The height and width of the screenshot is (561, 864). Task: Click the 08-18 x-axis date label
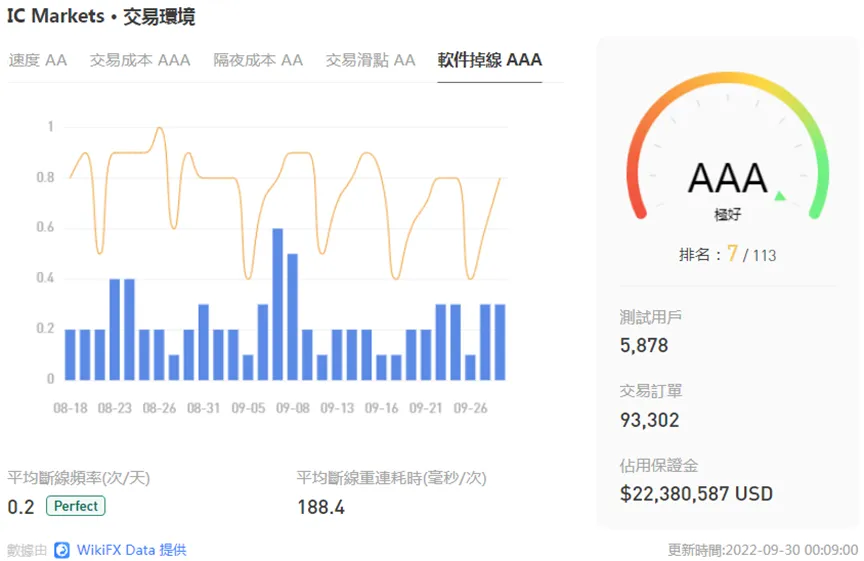click(x=71, y=408)
